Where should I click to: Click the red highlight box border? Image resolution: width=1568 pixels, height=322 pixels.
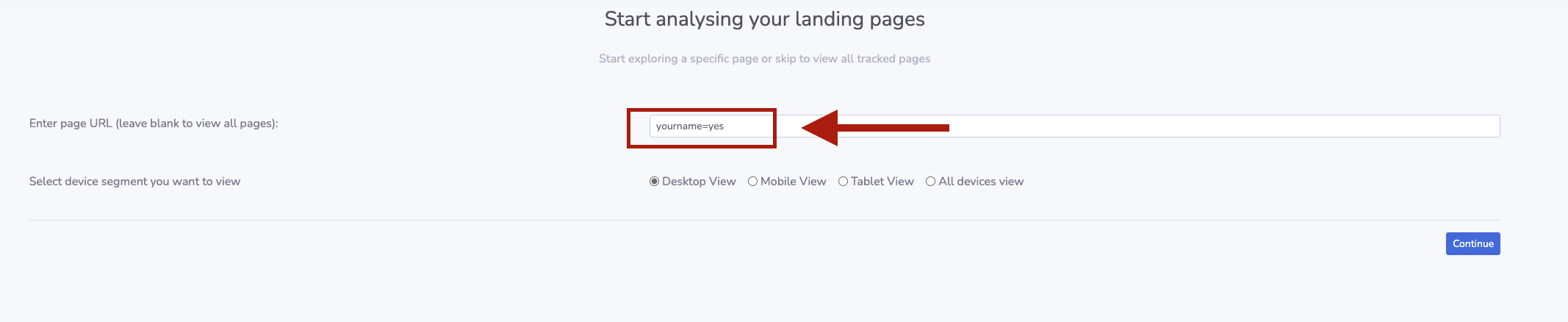(628, 129)
